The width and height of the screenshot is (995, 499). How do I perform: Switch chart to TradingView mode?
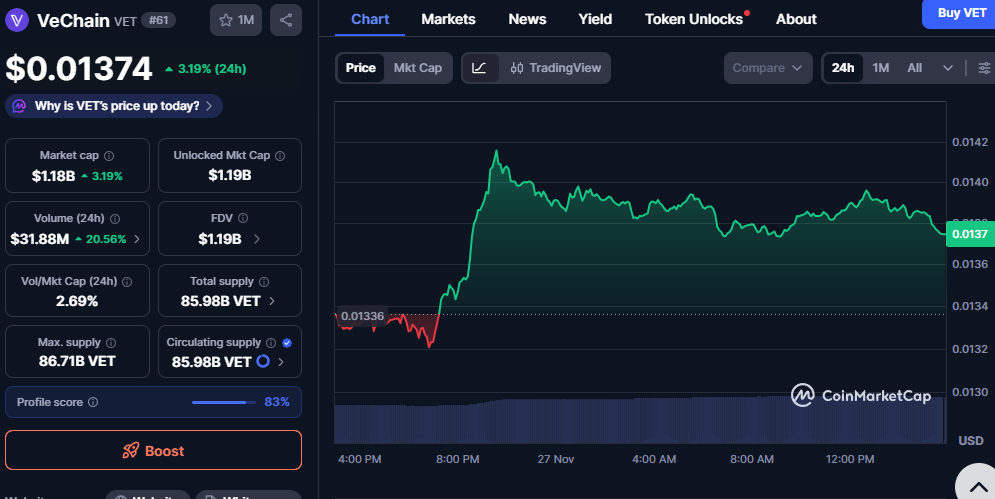pyautogui.click(x=555, y=68)
